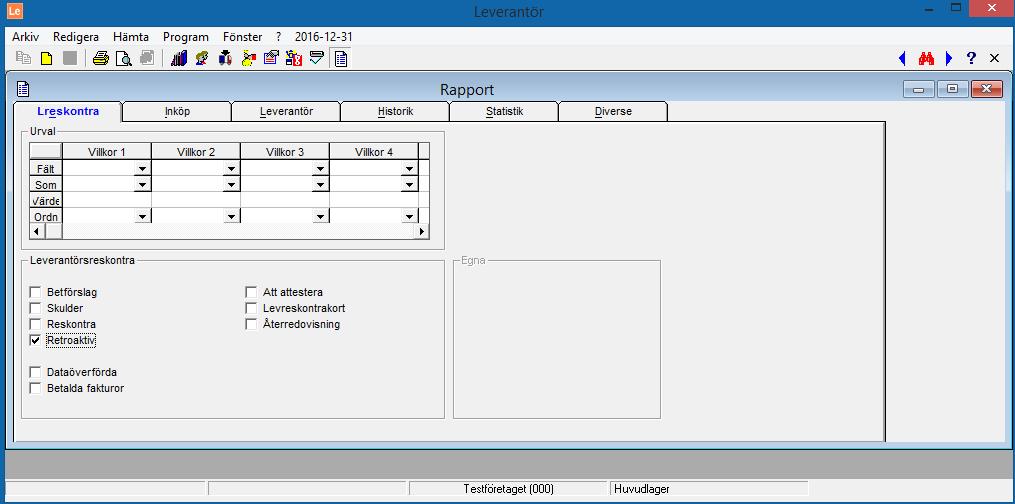Click the Fält row header
This screenshot has width=1015, height=504.
pyautogui.click(x=46, y=169)
